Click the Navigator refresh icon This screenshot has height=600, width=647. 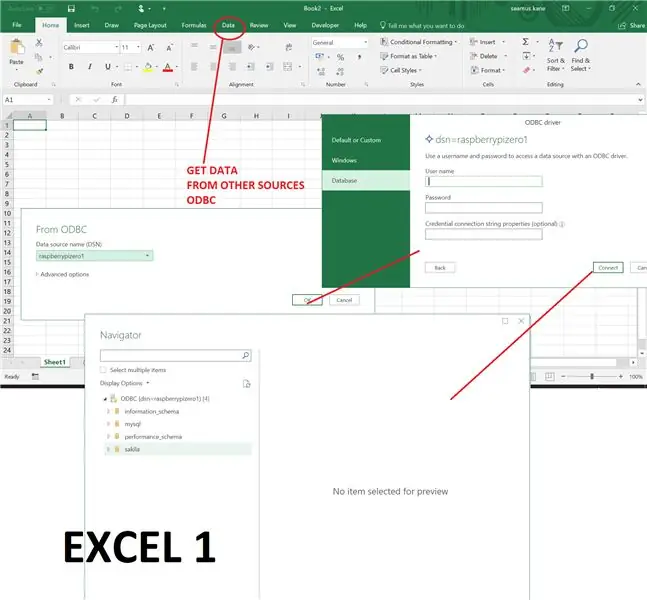246,384
